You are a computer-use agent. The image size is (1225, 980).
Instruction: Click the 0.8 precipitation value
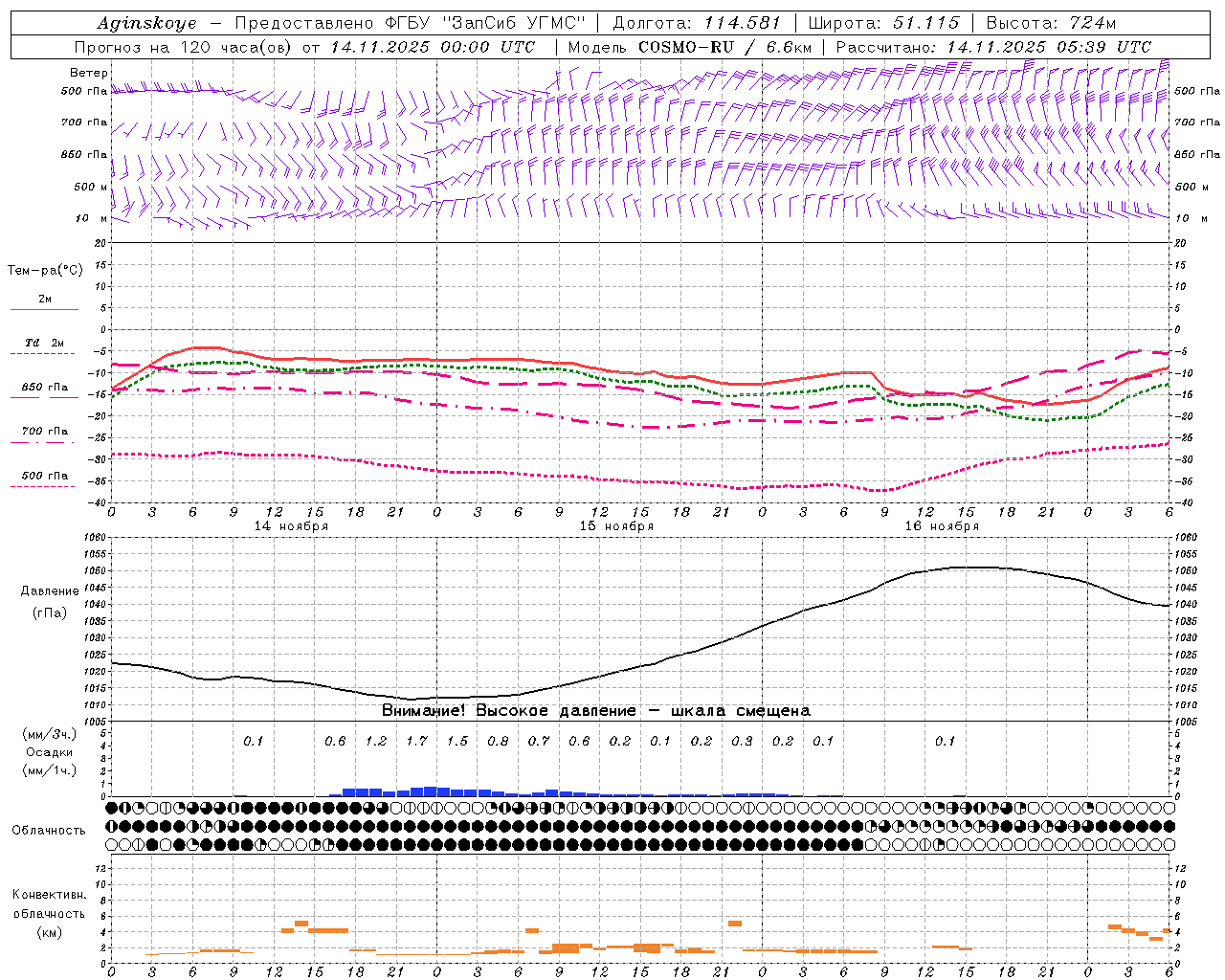coord(498,741)
